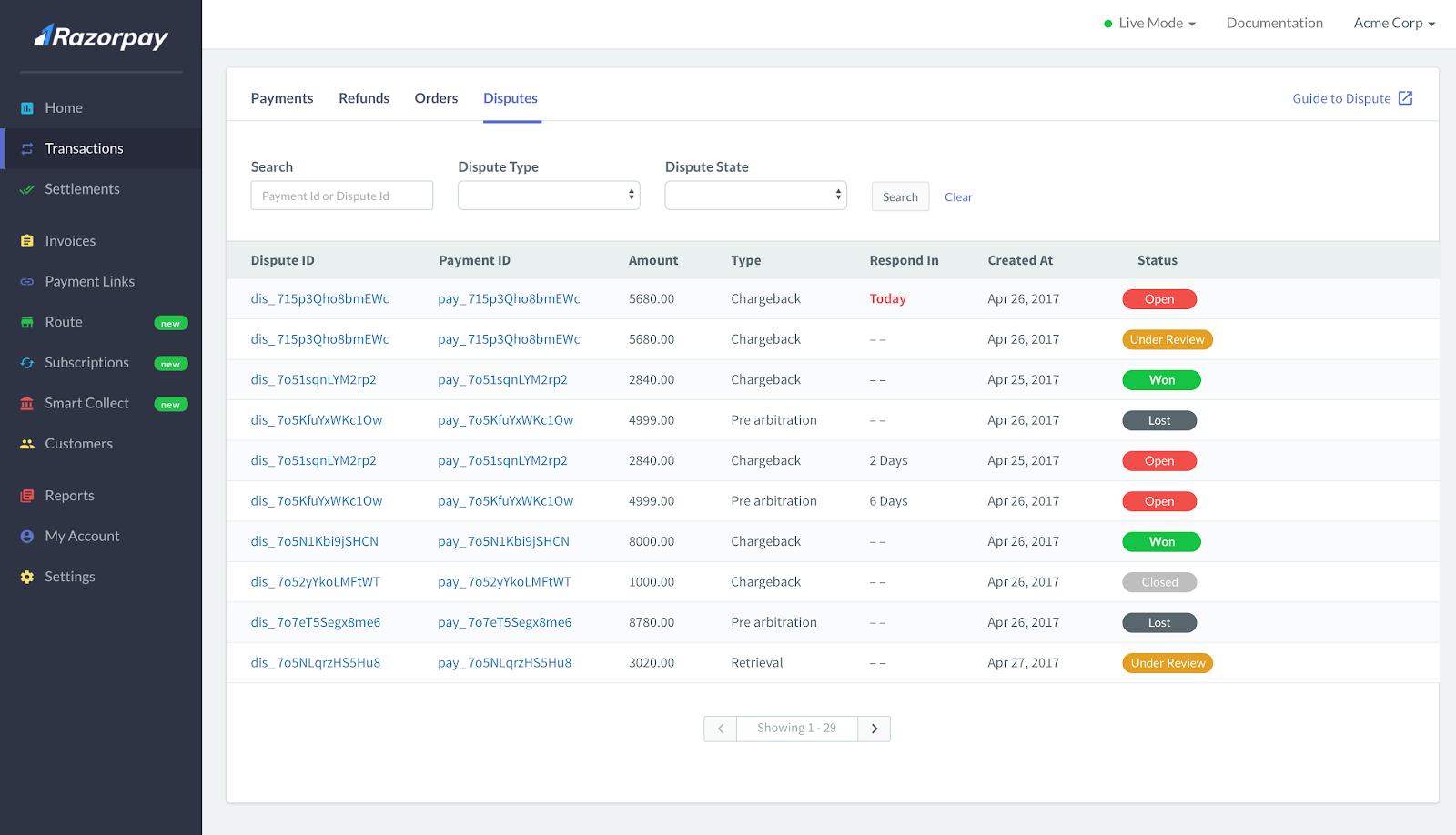This screenshot has height=835, width=1456.
Task: Click the Search button
Action: (899, 196)
